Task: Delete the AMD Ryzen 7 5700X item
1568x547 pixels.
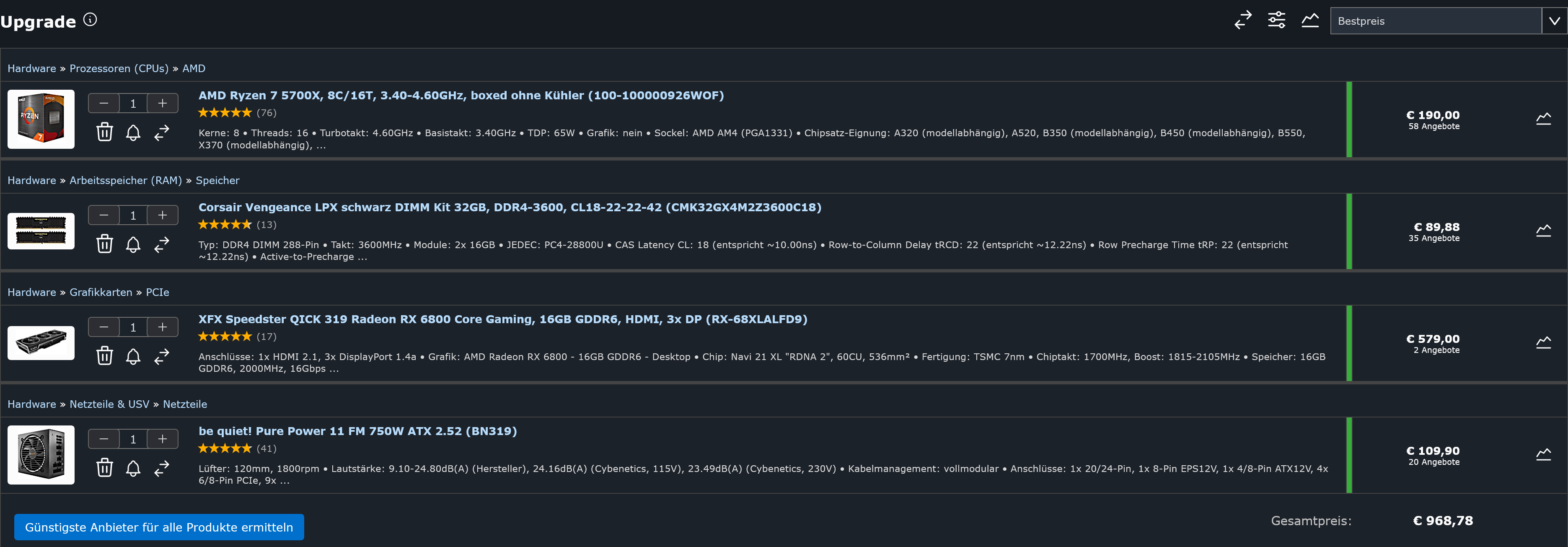Action: pos(105,132)
